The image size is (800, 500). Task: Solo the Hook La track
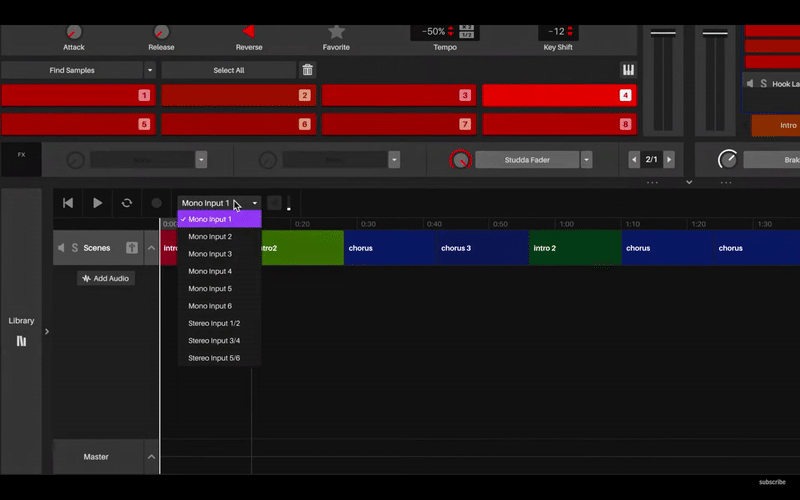[764, 84]
